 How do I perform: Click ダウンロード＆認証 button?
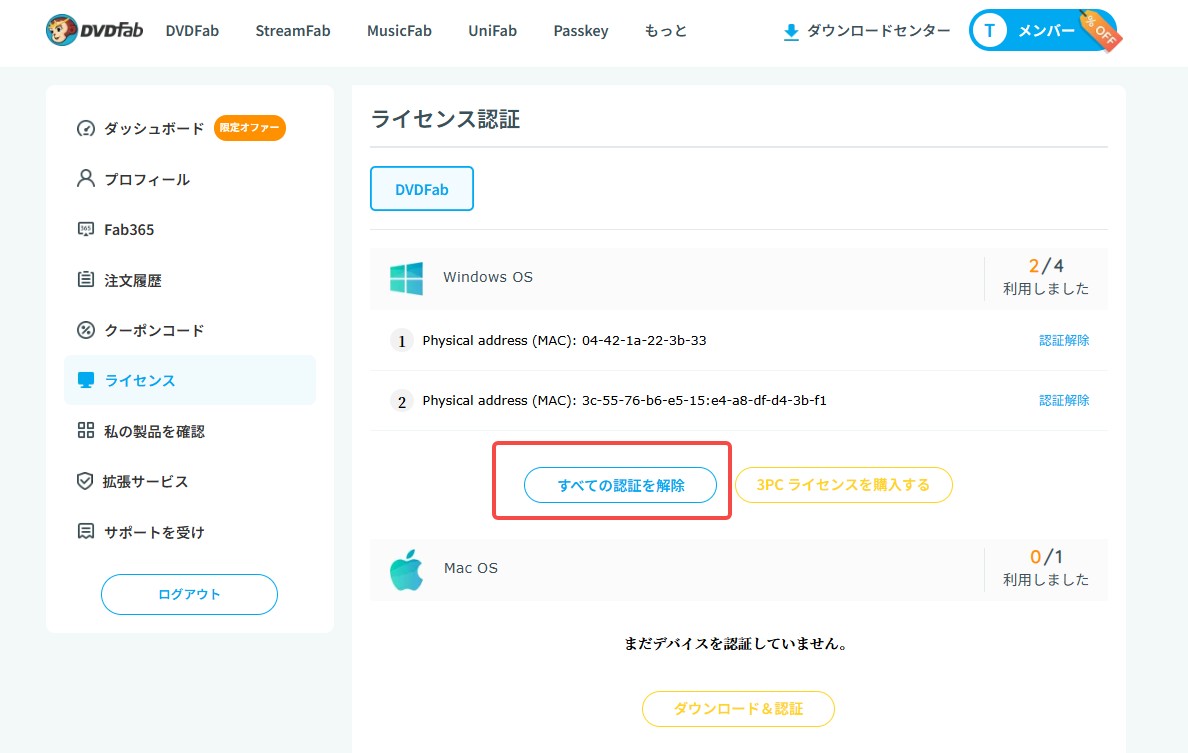click(x=738, y=709)
